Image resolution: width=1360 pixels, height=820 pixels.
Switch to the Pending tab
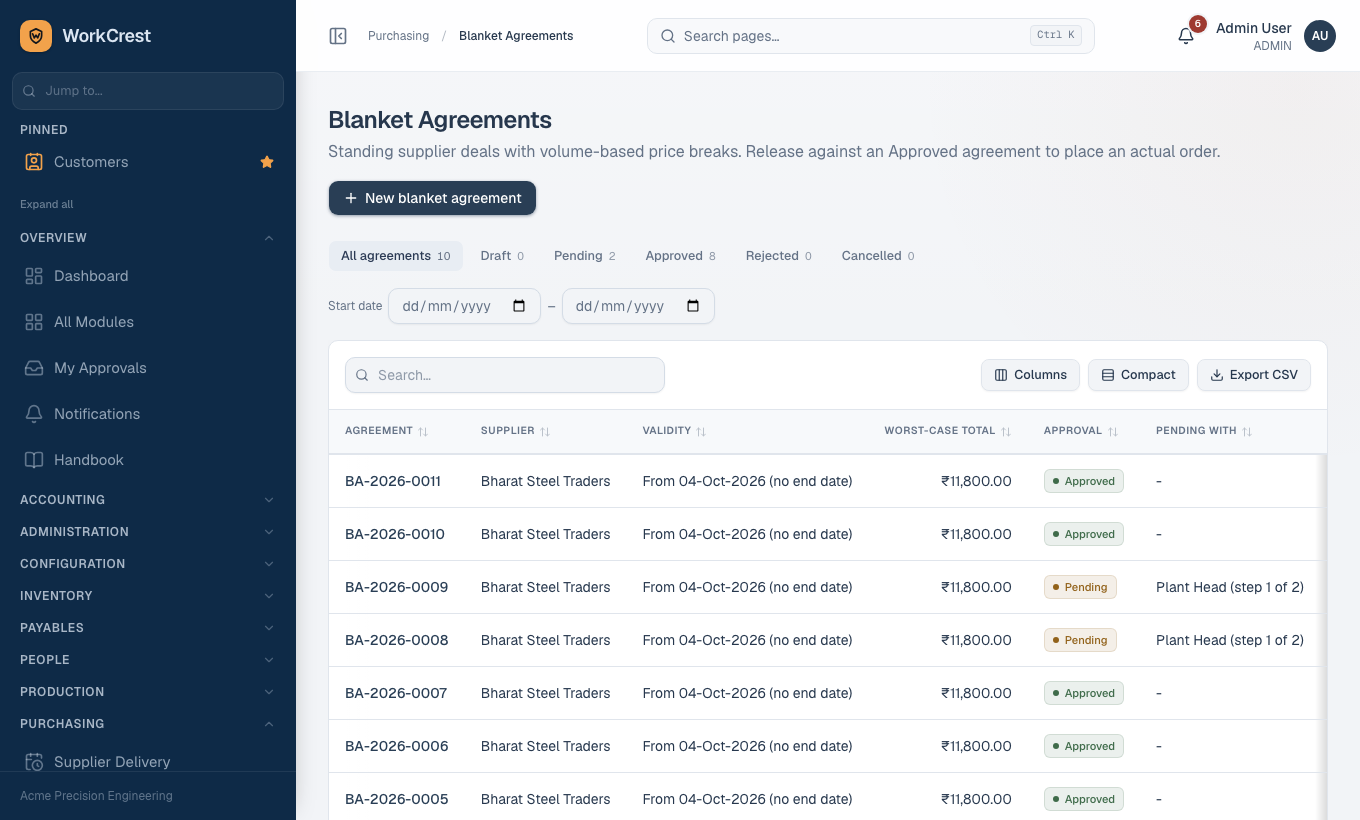pyautogui.click(x=585, y=256)
